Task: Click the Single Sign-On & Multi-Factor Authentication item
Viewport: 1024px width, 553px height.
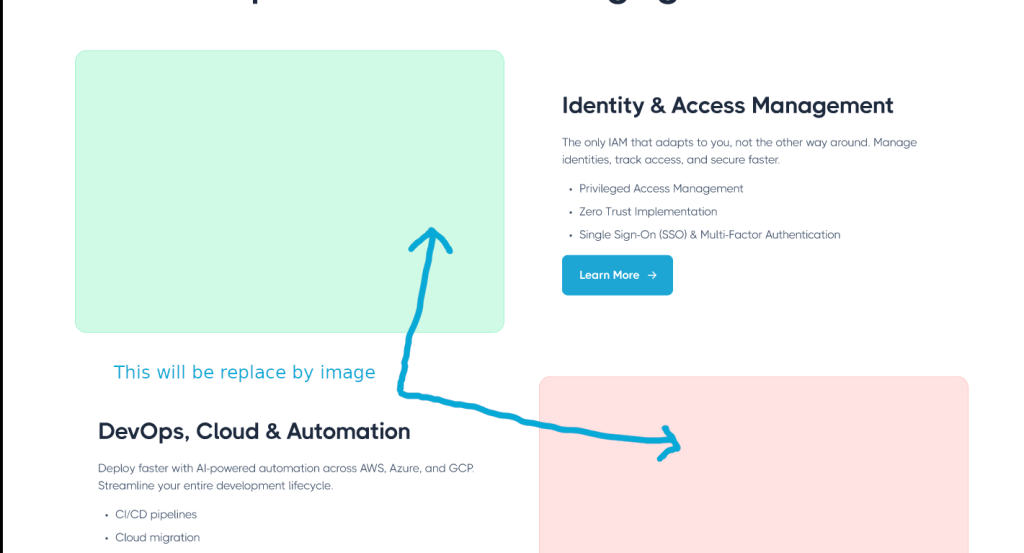Action: tap(709, 235)
